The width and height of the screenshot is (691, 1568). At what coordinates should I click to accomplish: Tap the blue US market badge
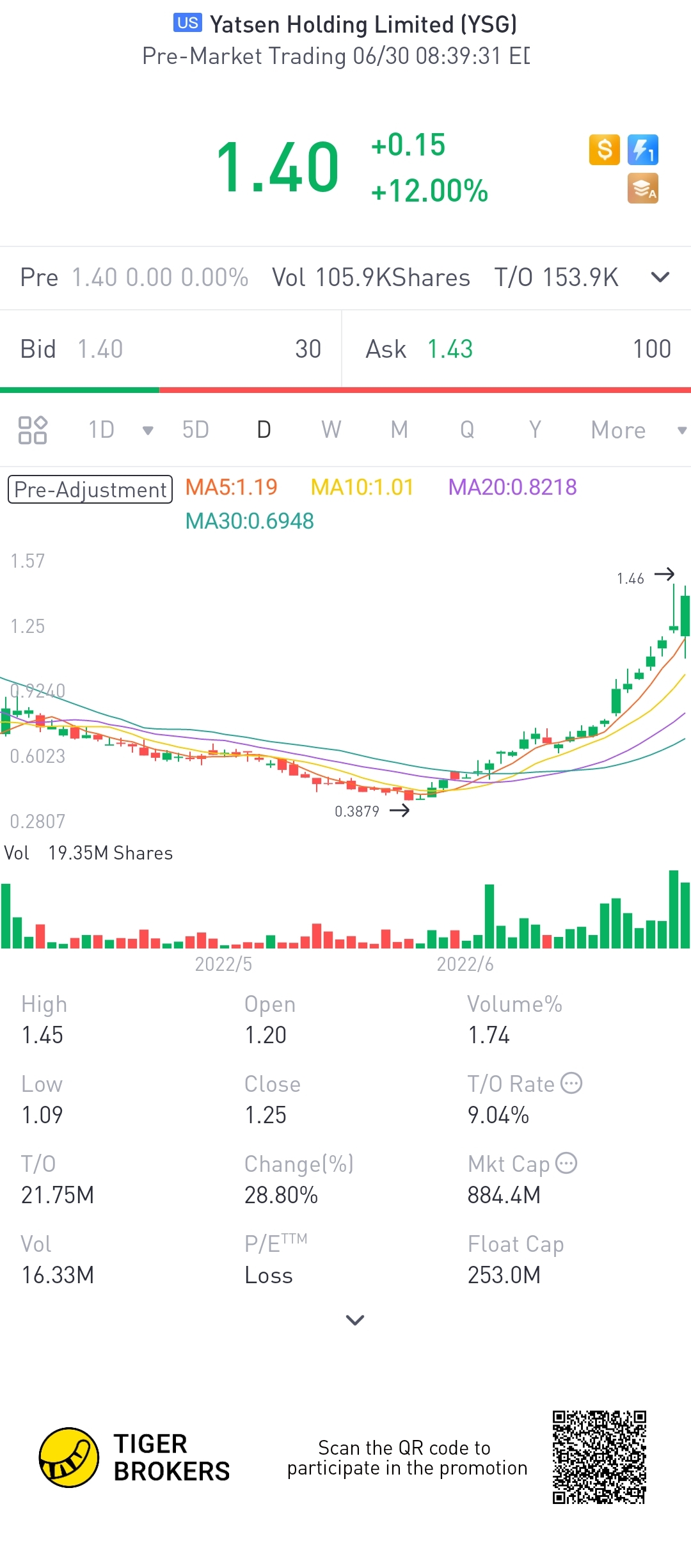tap(187, 23)
